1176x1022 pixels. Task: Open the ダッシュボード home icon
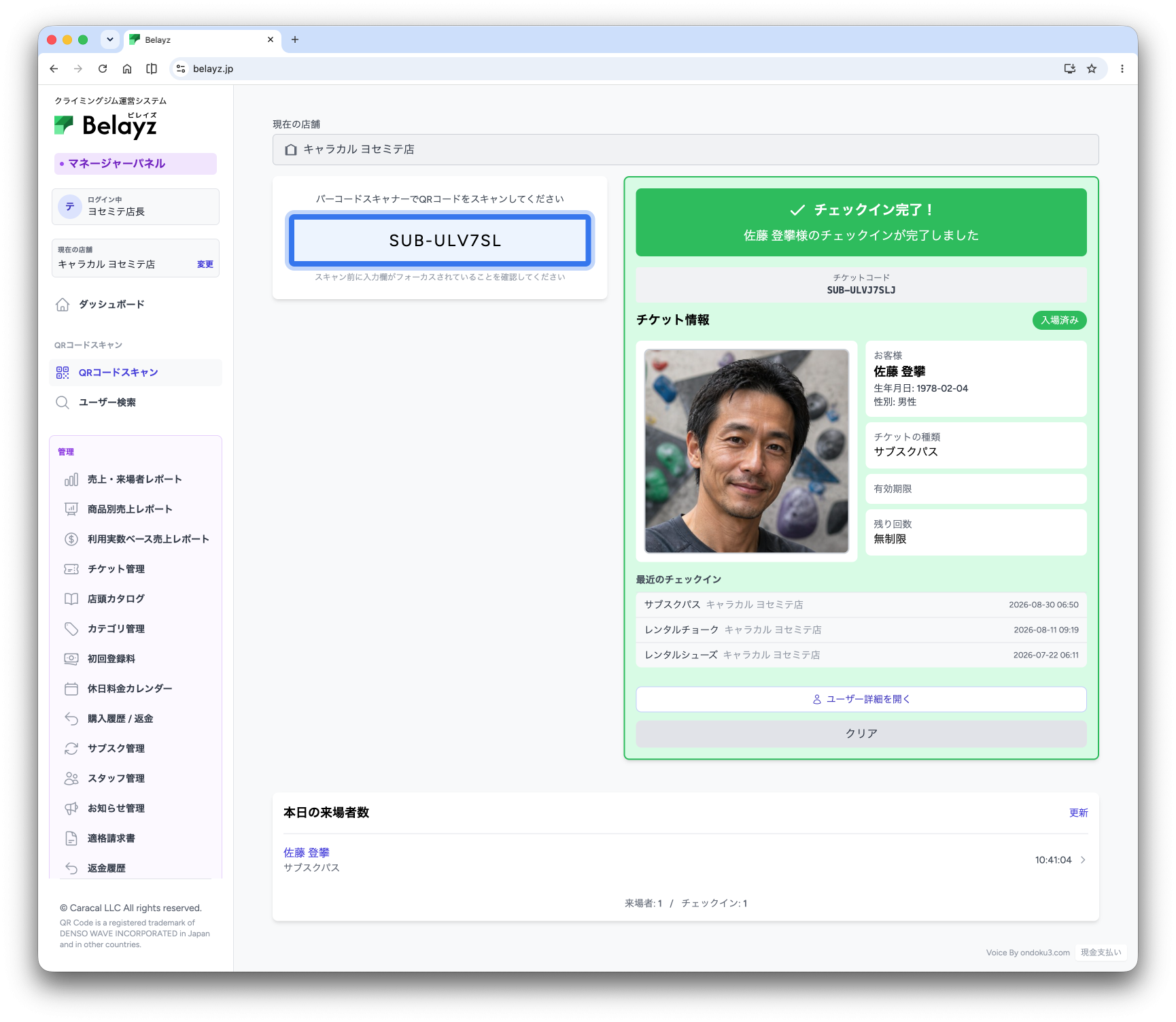click(63, 305)
